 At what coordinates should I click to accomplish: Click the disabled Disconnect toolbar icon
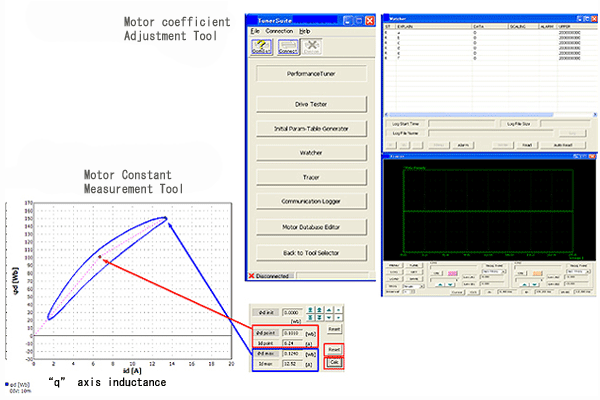311,46
